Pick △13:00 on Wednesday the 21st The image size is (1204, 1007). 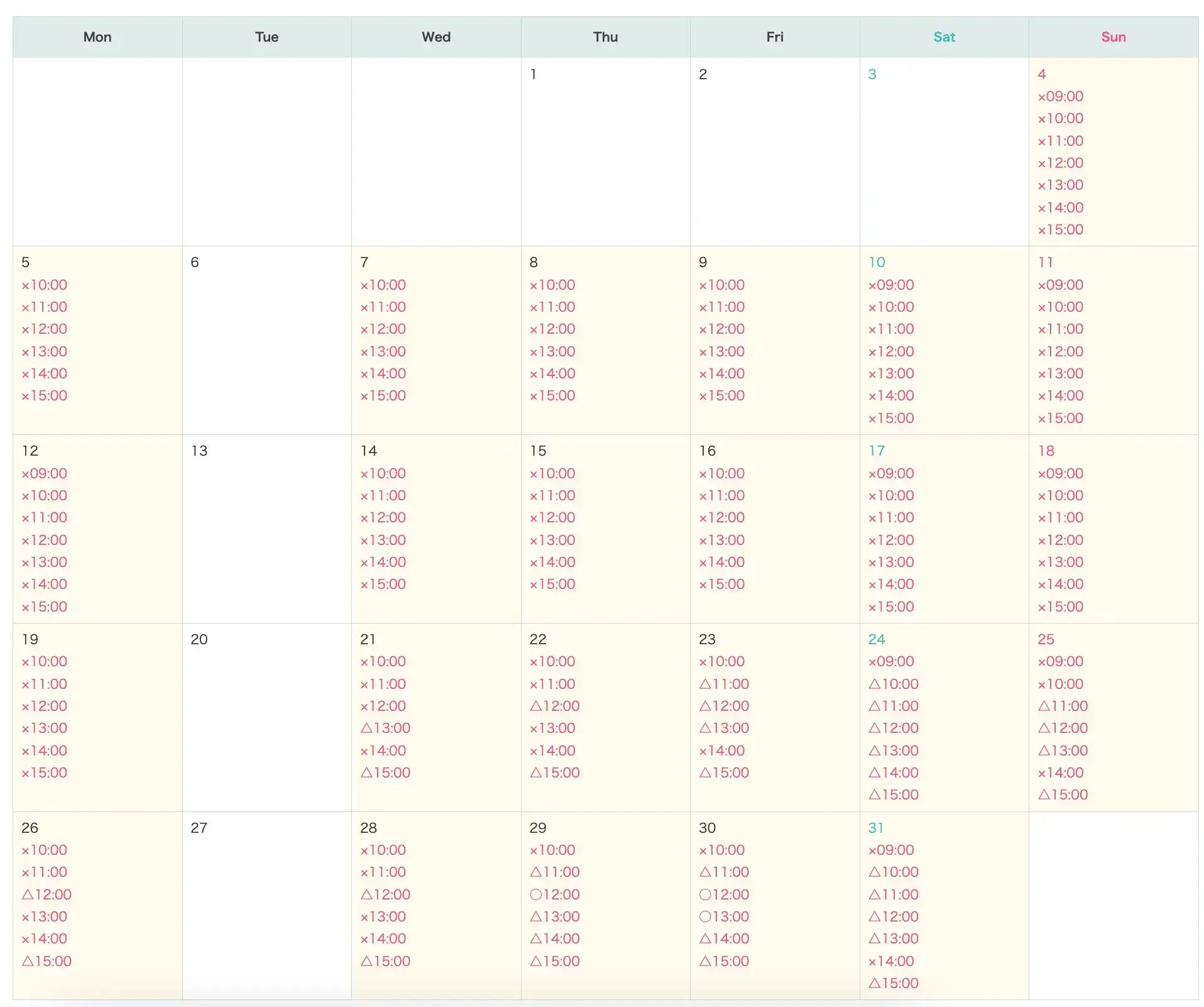click(x=385, y=728)
